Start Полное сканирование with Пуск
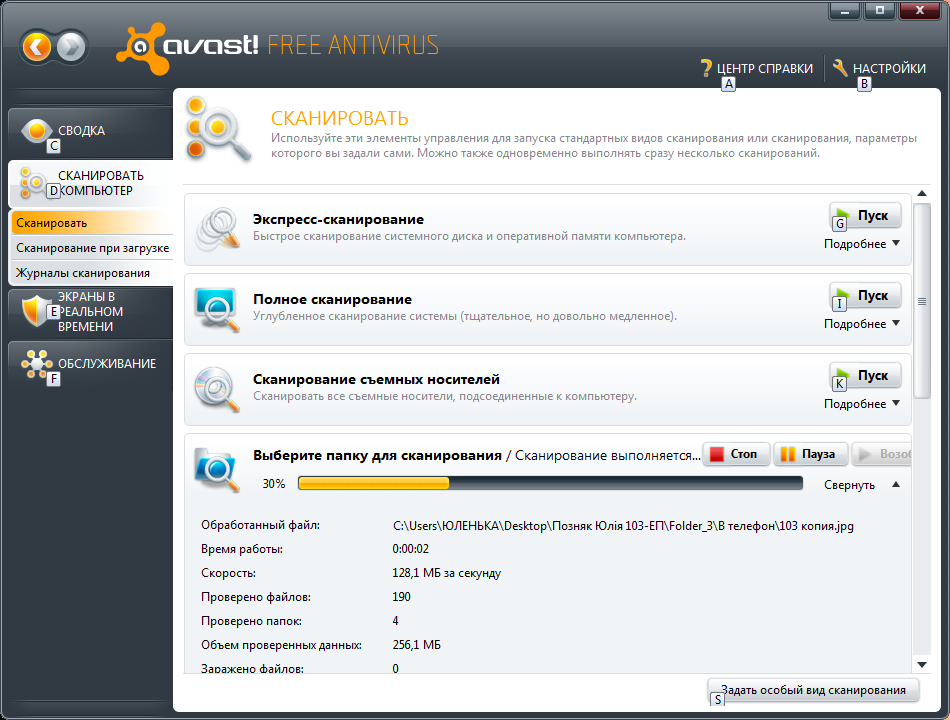The image size is (950, 720). click(865, 296)
